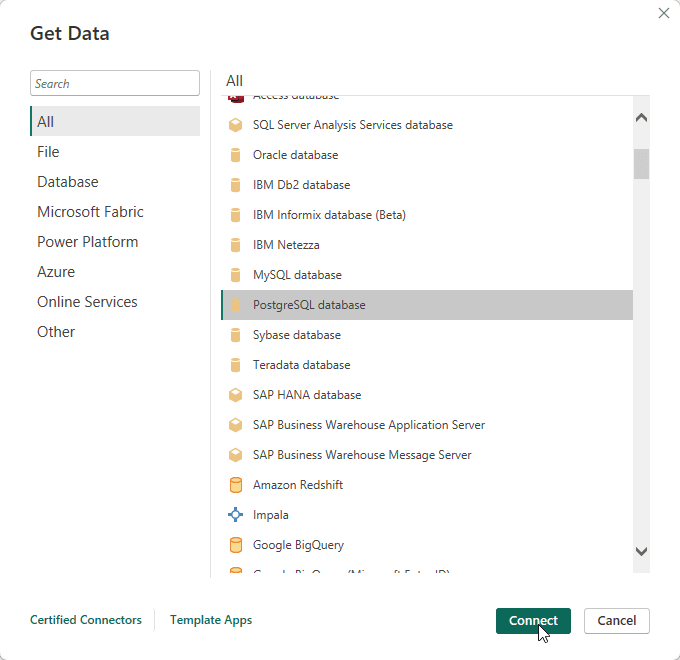Click the scroll up arrow of connector list
Image resolution: width=680 pixels, height=660 pixels.
[641, 118]
